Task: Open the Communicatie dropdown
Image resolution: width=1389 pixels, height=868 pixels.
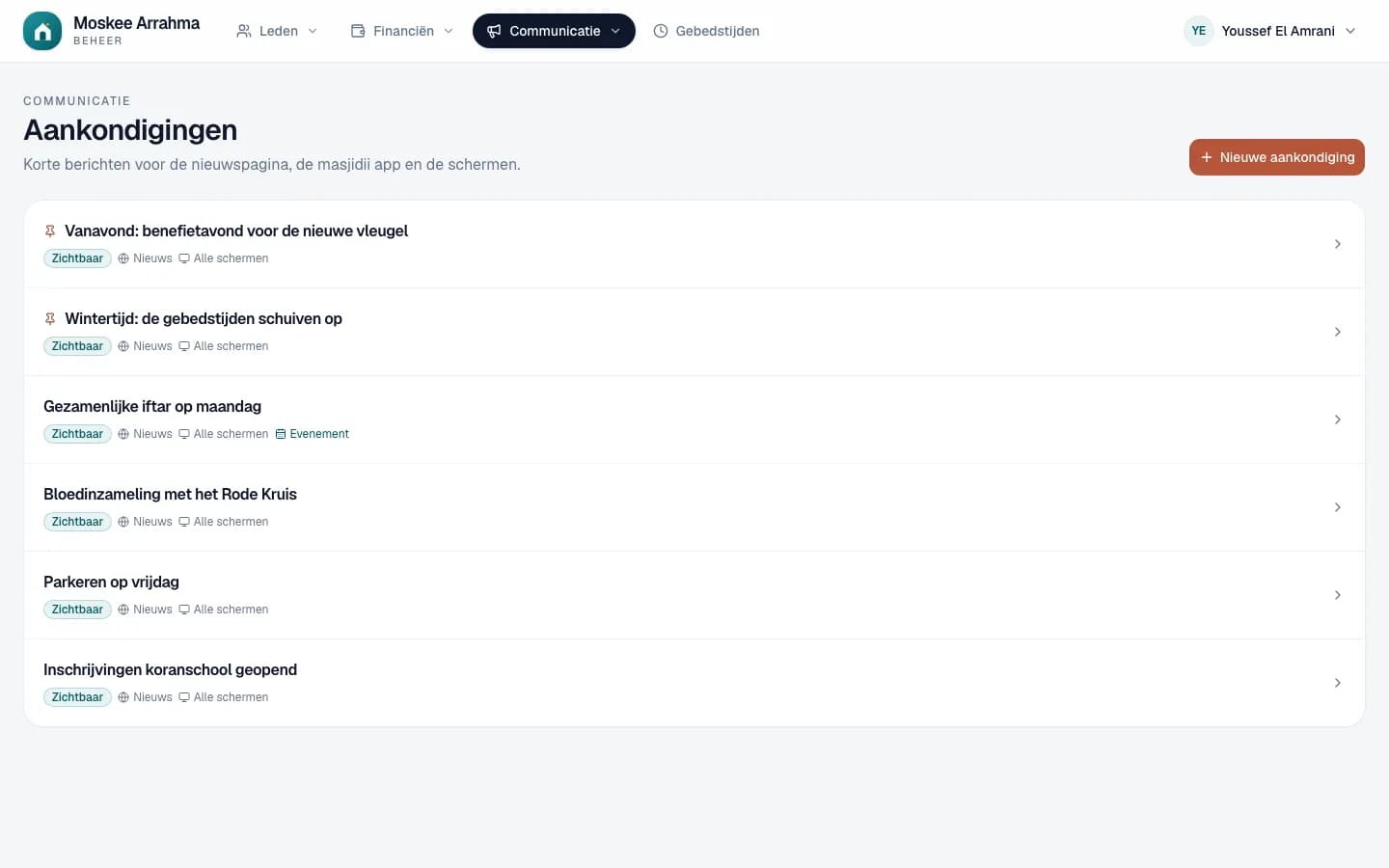Action: click(x=554, y=31)
